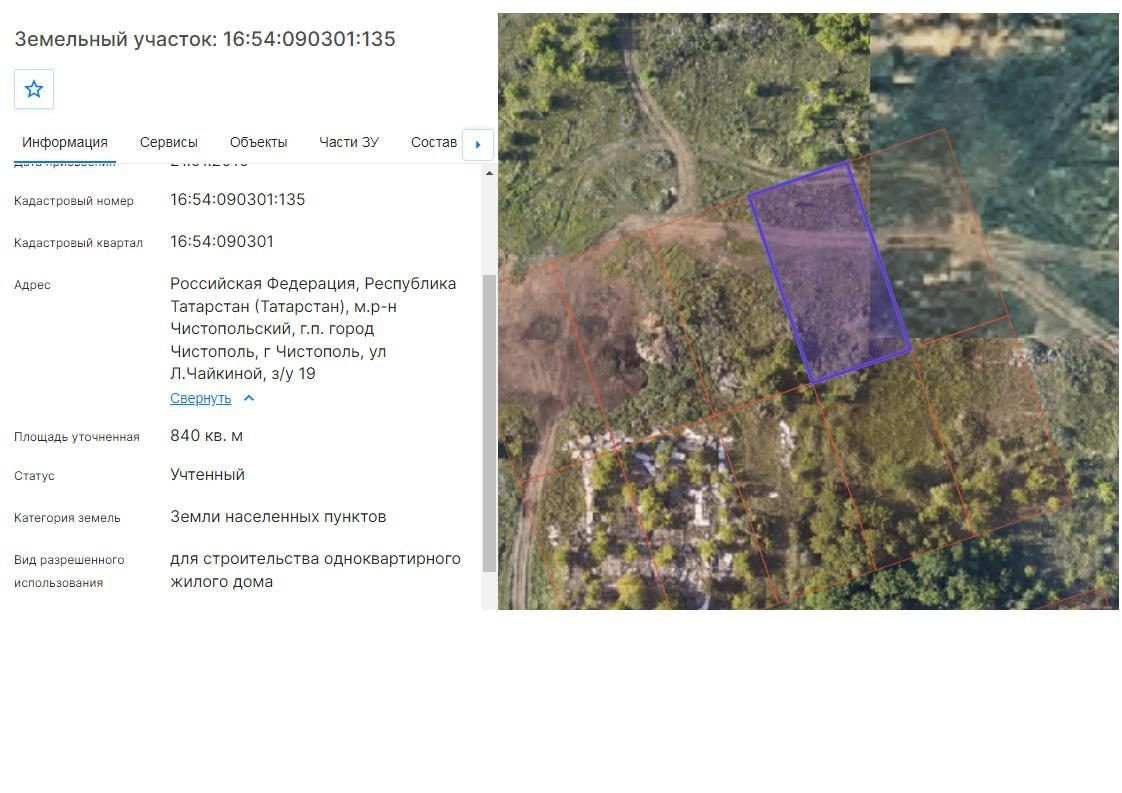
Task: Click the Кадастровый номер field label
Action: (74, 201)
